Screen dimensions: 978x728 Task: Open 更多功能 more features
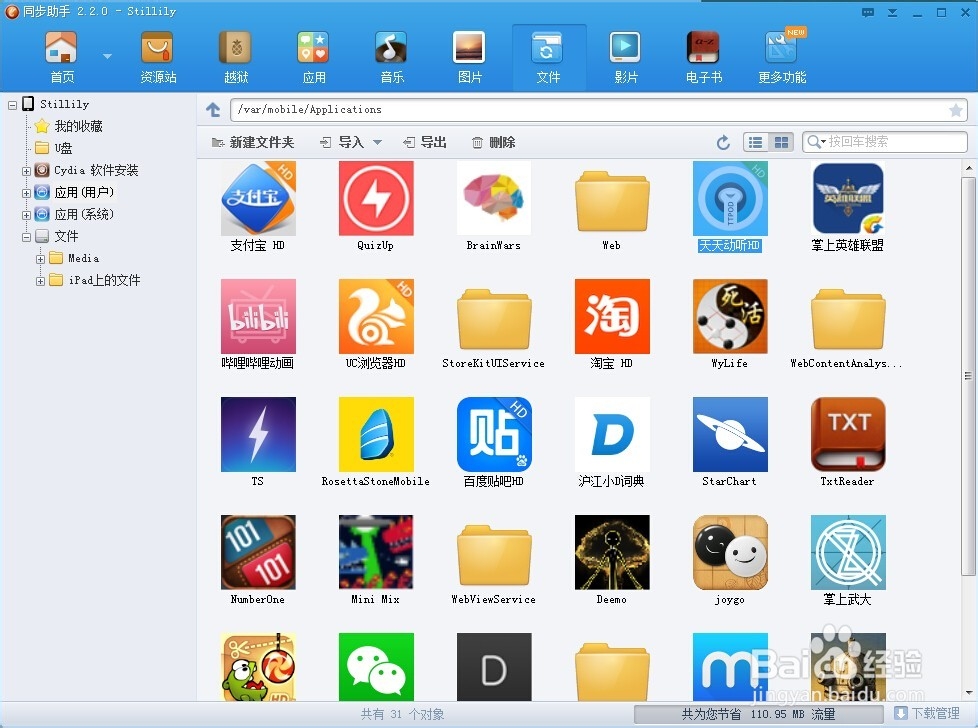[x=782, y=57]
